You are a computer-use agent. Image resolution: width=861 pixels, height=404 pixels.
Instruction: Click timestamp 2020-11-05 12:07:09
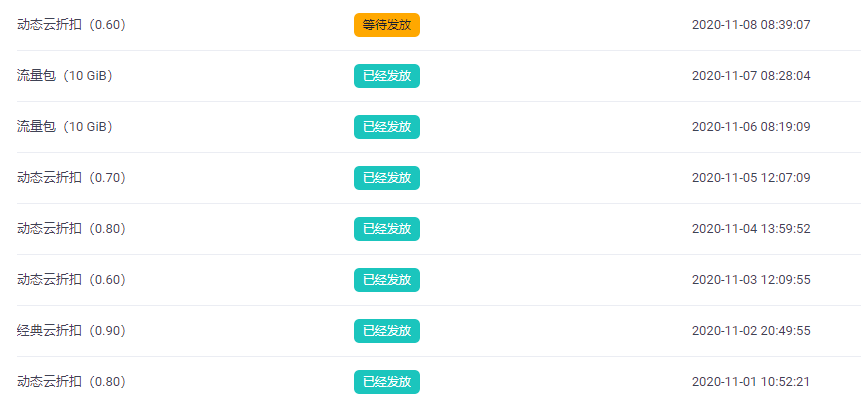(x=751, y=178)
